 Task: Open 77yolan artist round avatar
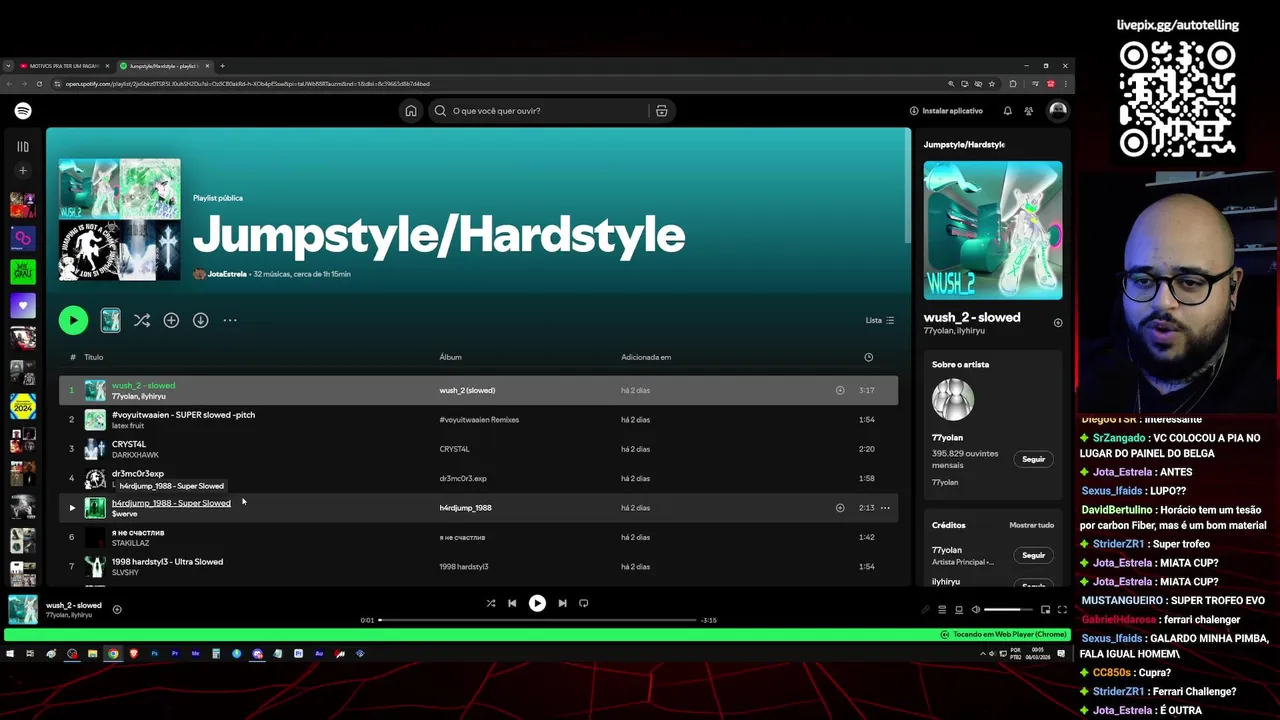[953, 399]
